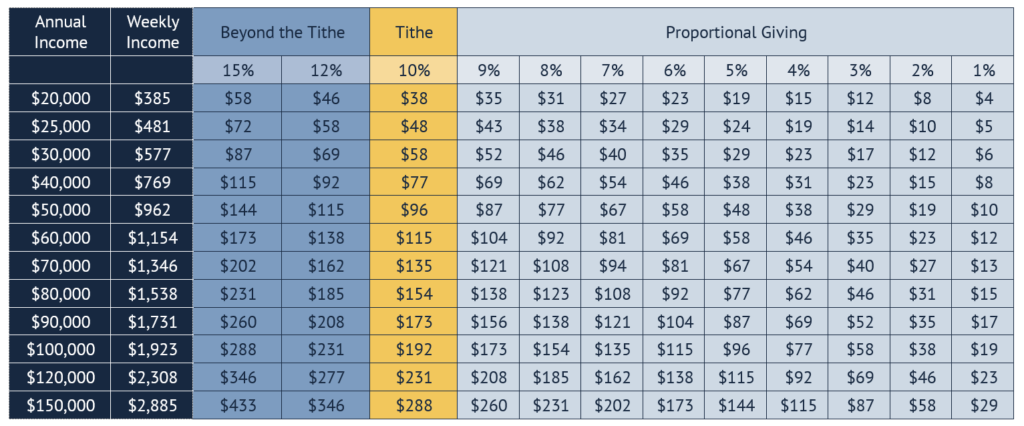This screenshot has width=1024, height=426.
Task: Click the $100,000 annual income cell
Action: 58,351
